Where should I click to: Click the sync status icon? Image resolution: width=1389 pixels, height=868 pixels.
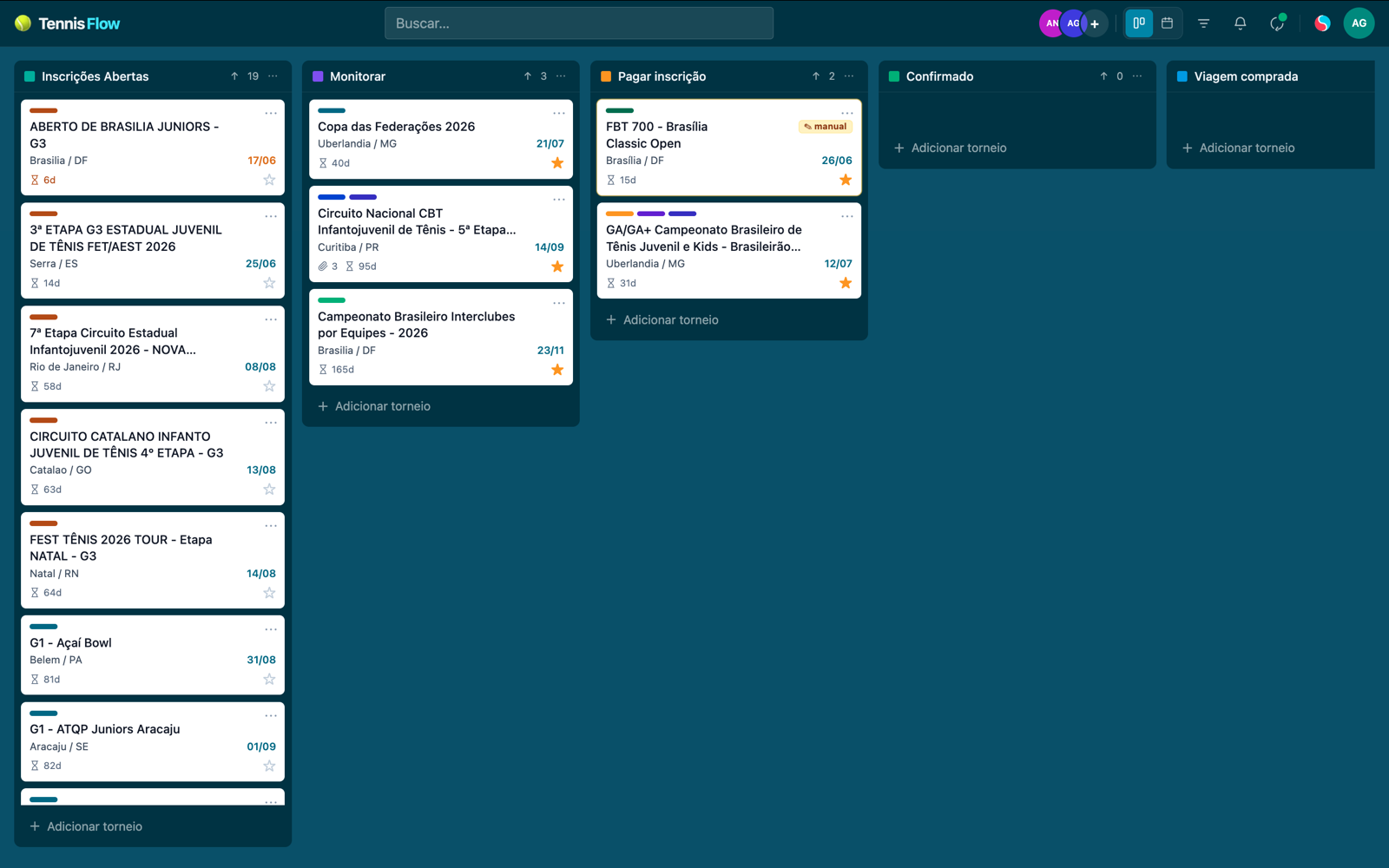[1277, 23]
